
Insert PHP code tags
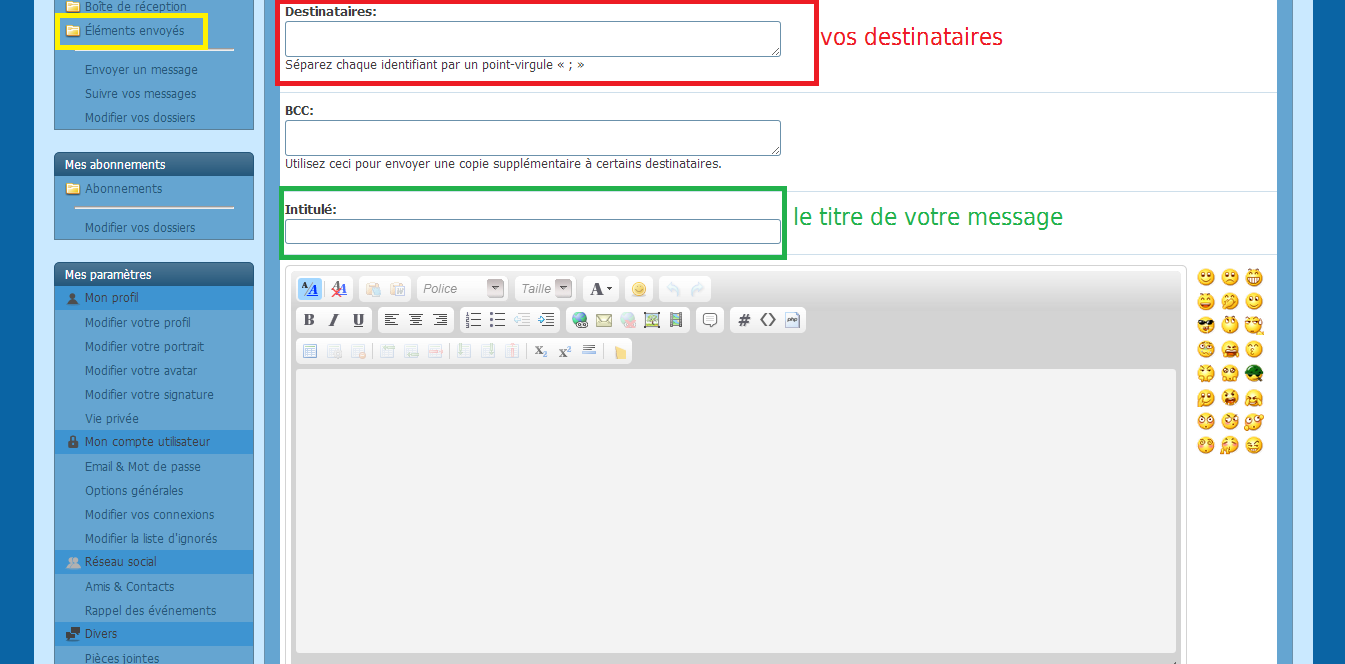point(793,320)
